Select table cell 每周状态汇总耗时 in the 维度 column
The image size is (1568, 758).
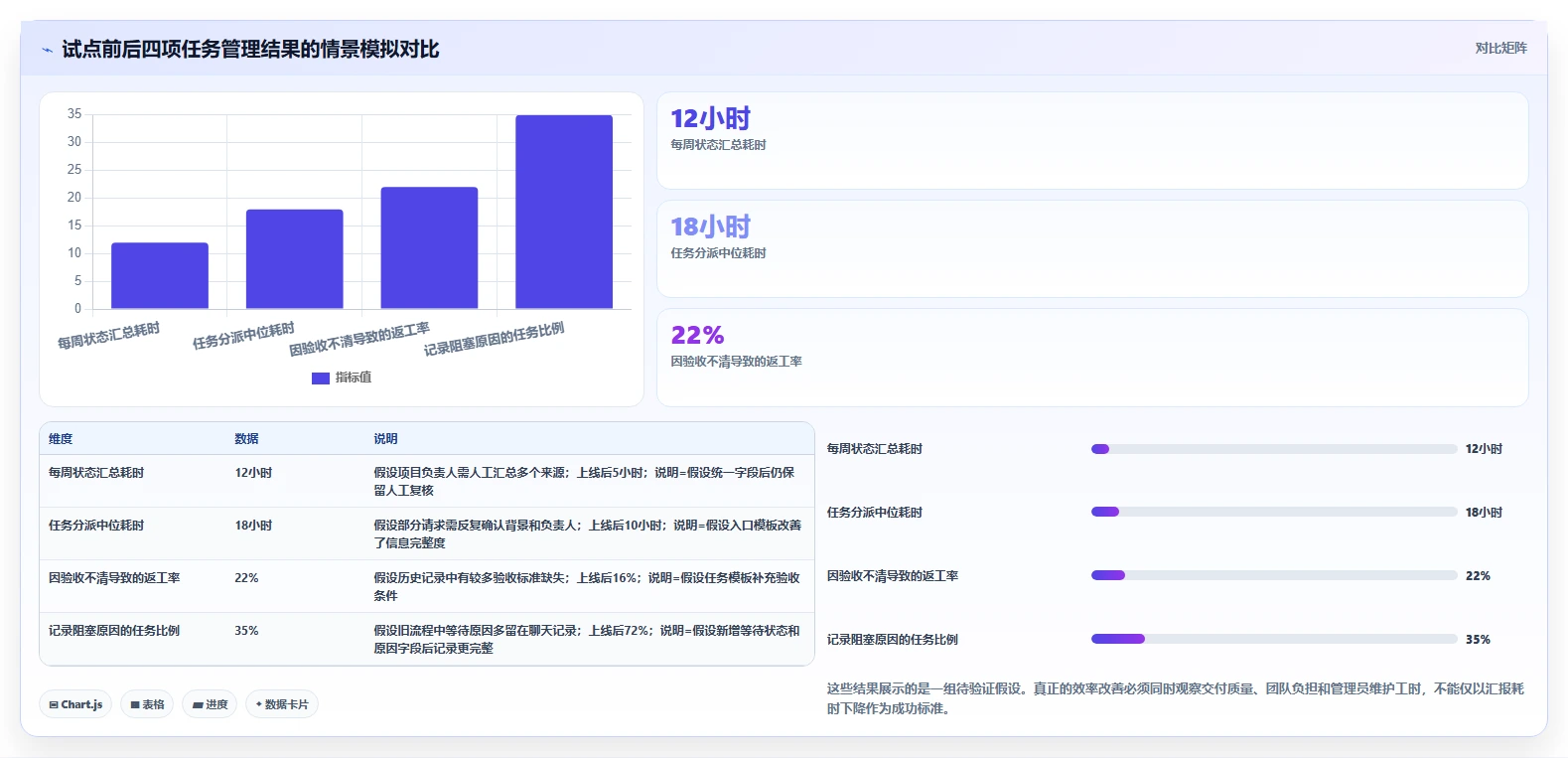point(96,473)
